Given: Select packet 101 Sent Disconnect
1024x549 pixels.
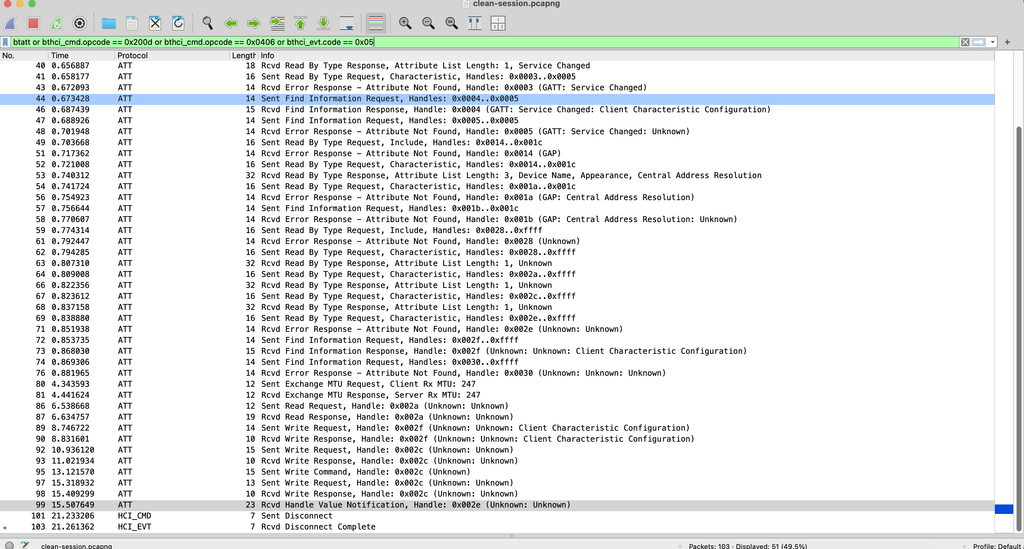Looking at the screenshot, I should point(497,516).
